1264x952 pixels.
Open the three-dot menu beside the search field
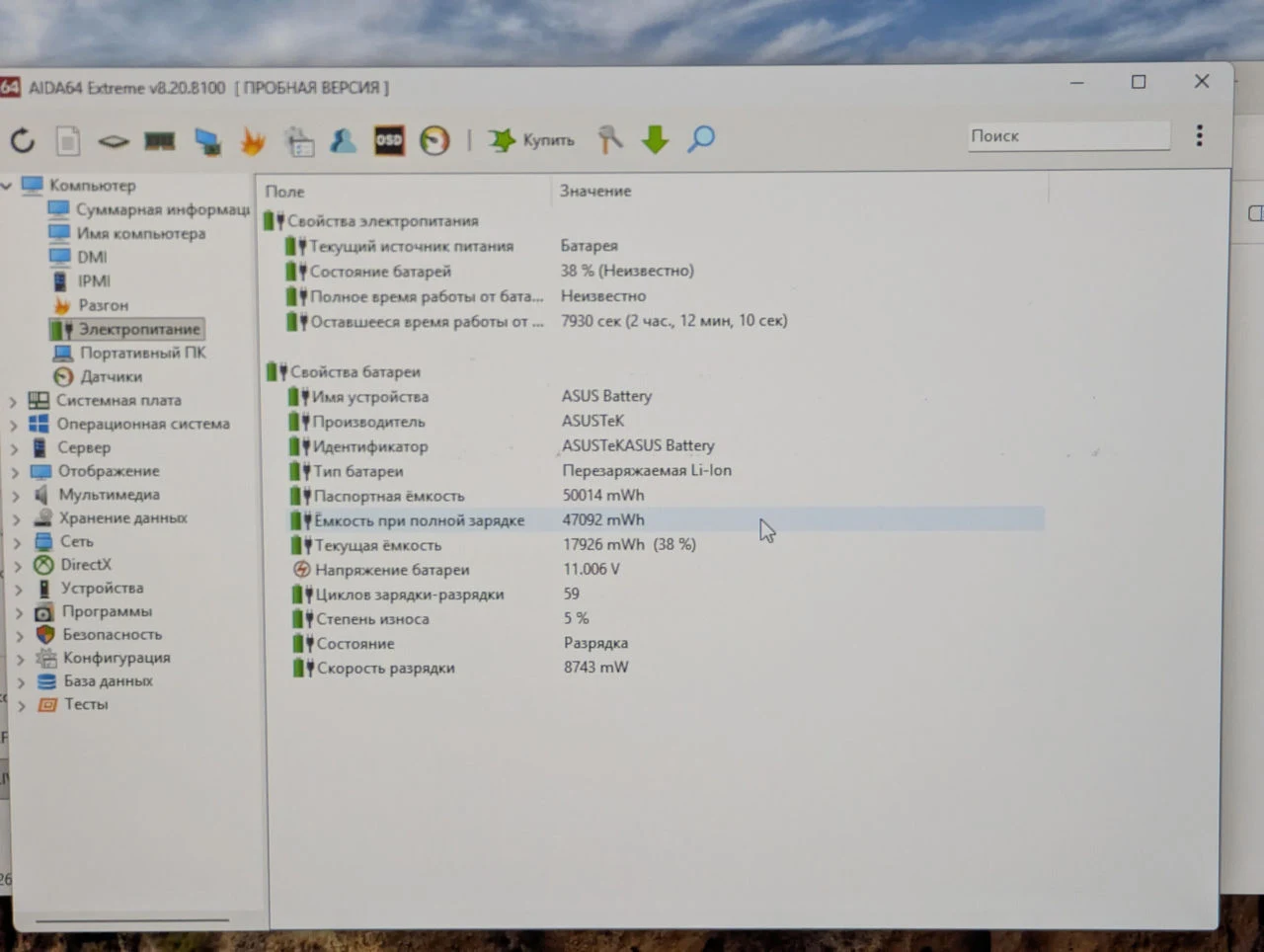[1200, 135]
